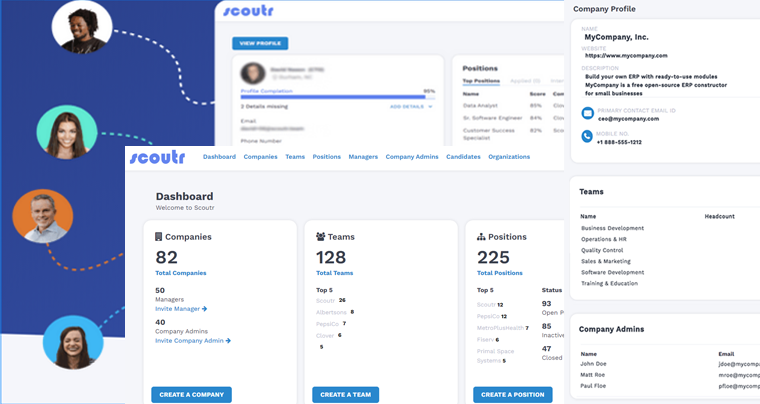Click Albertsons in Teams Top 5
760x404 pixels.
tap(331, 312)
